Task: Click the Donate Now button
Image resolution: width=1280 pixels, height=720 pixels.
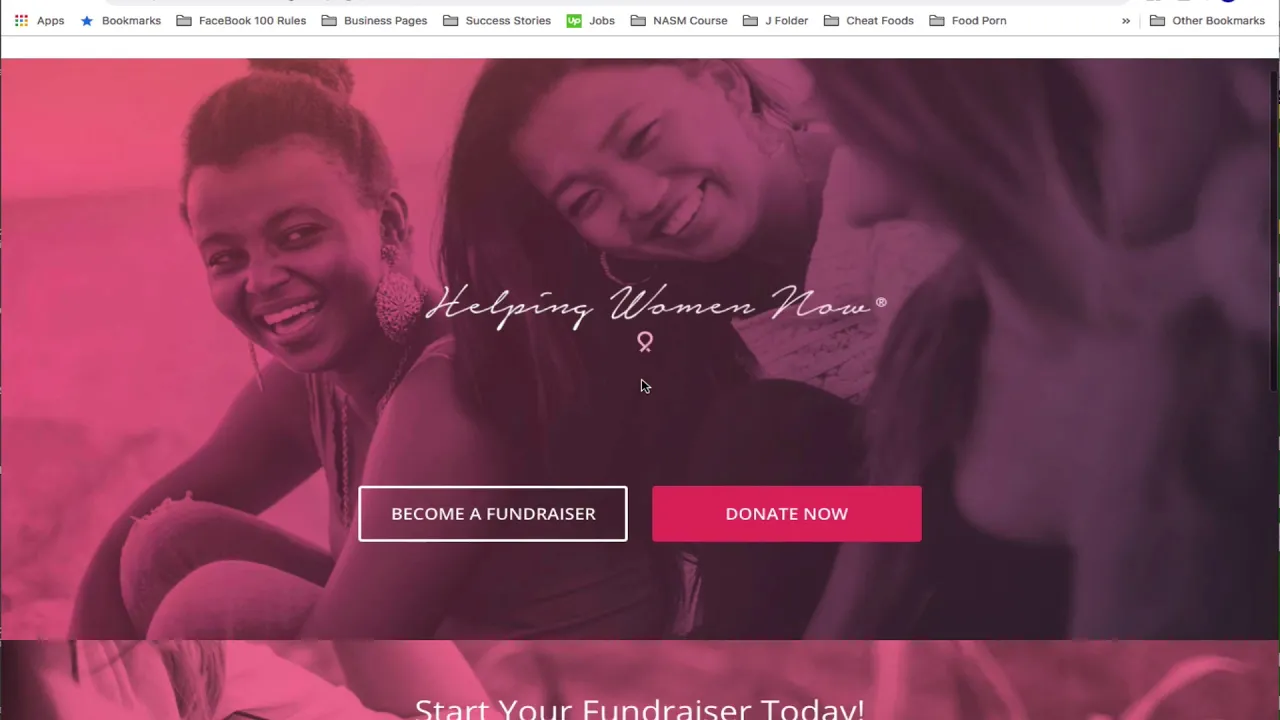Action: tap(787, 514)
